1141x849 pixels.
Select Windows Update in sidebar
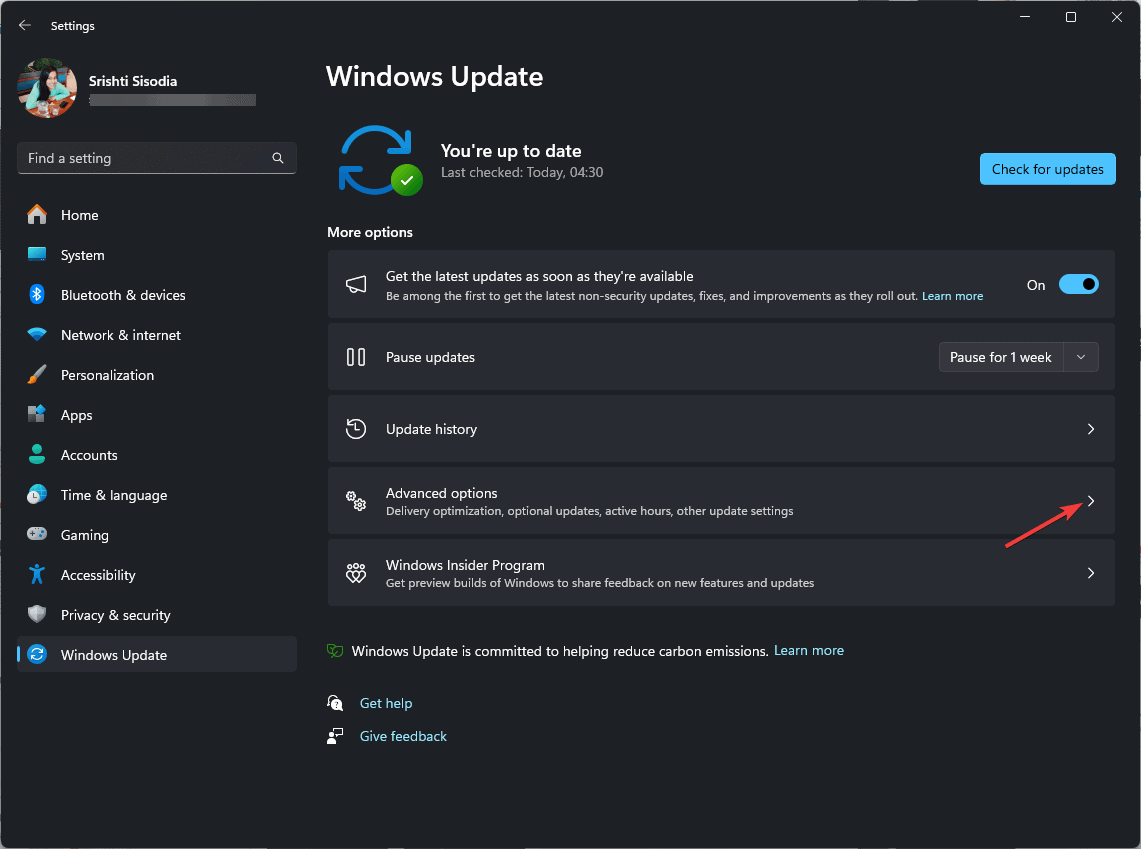click(156, 655)
